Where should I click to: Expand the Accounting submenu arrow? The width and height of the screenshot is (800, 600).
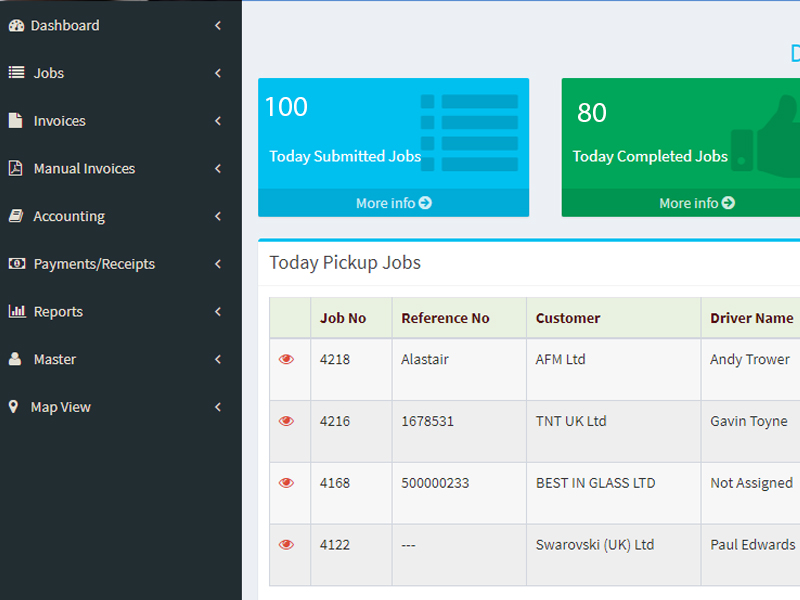pyautogui.click(x=218, y=216)
